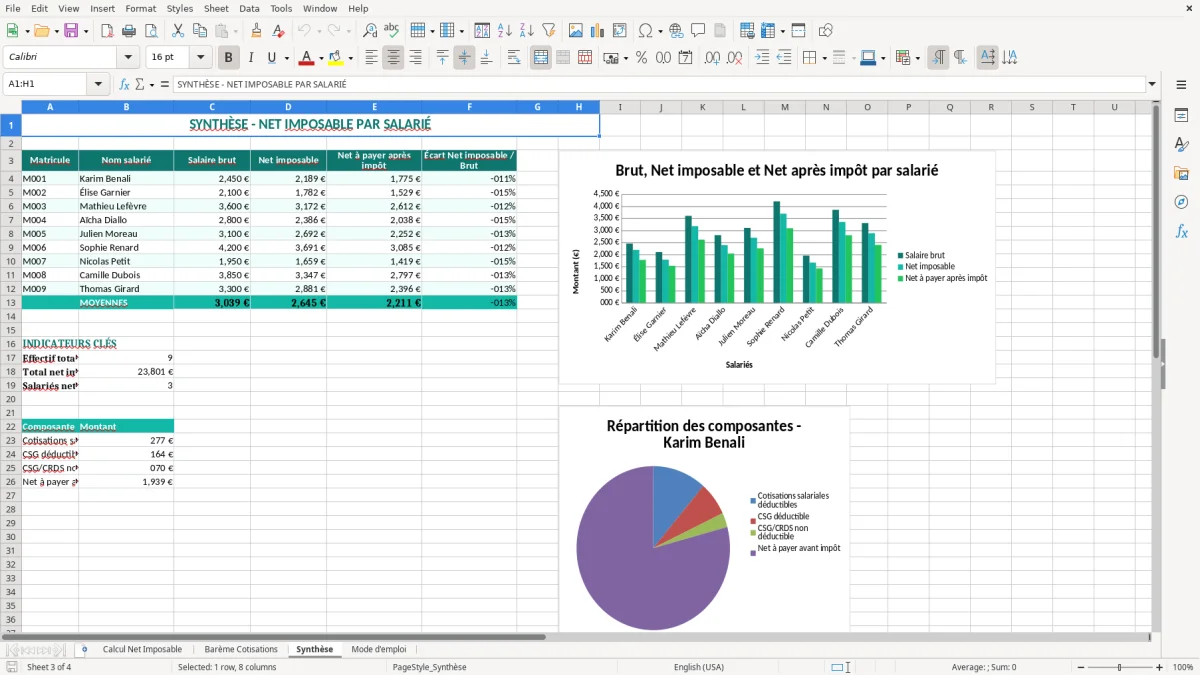Screen dimensions: 1200x675
Task: Click zoom out minus button
Action: pos(1080,667)
